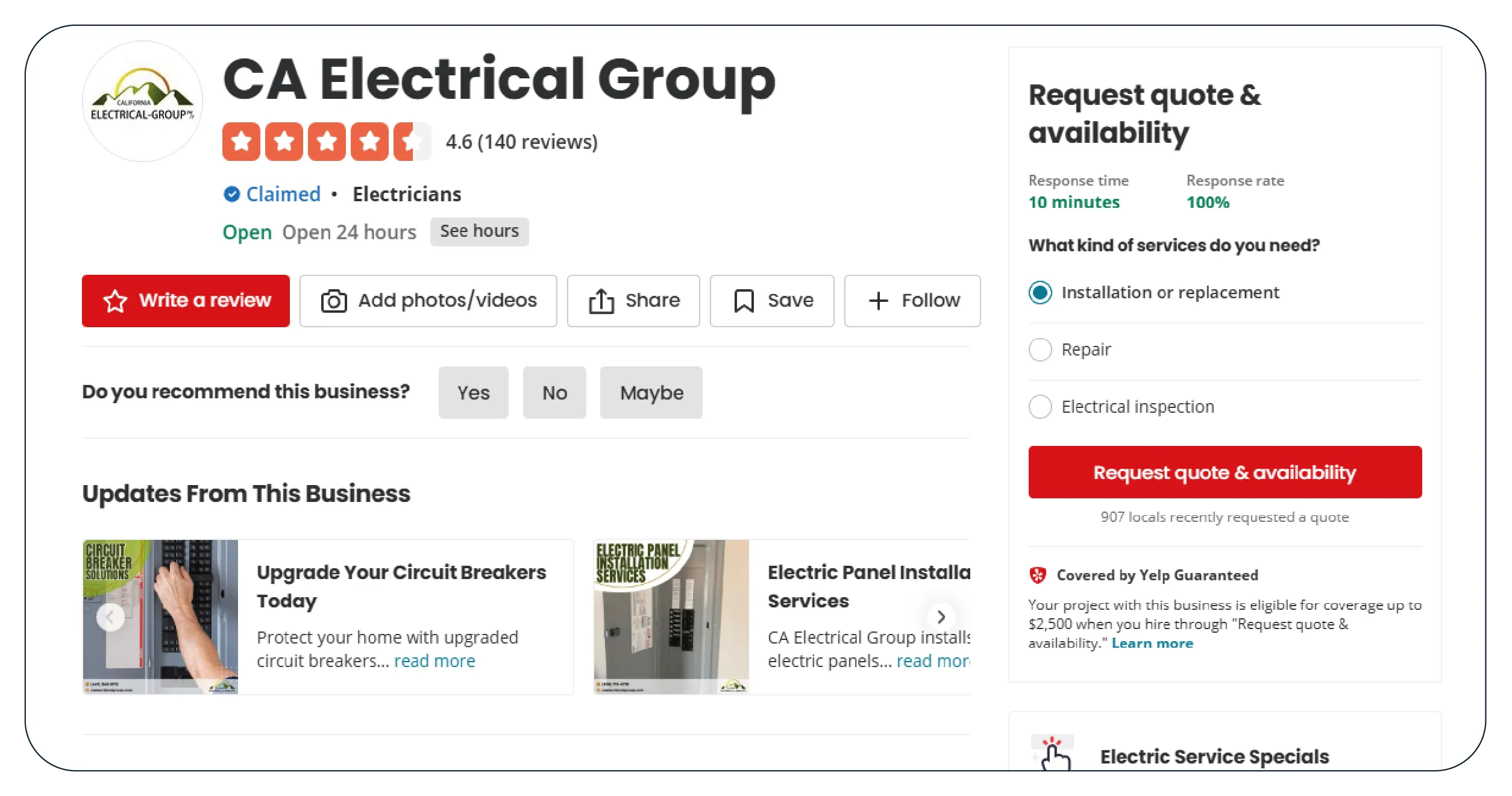The height and width of the screenshot is (796, 1512).
Task: Select the Installation or replacement option
Action: 1040,293
